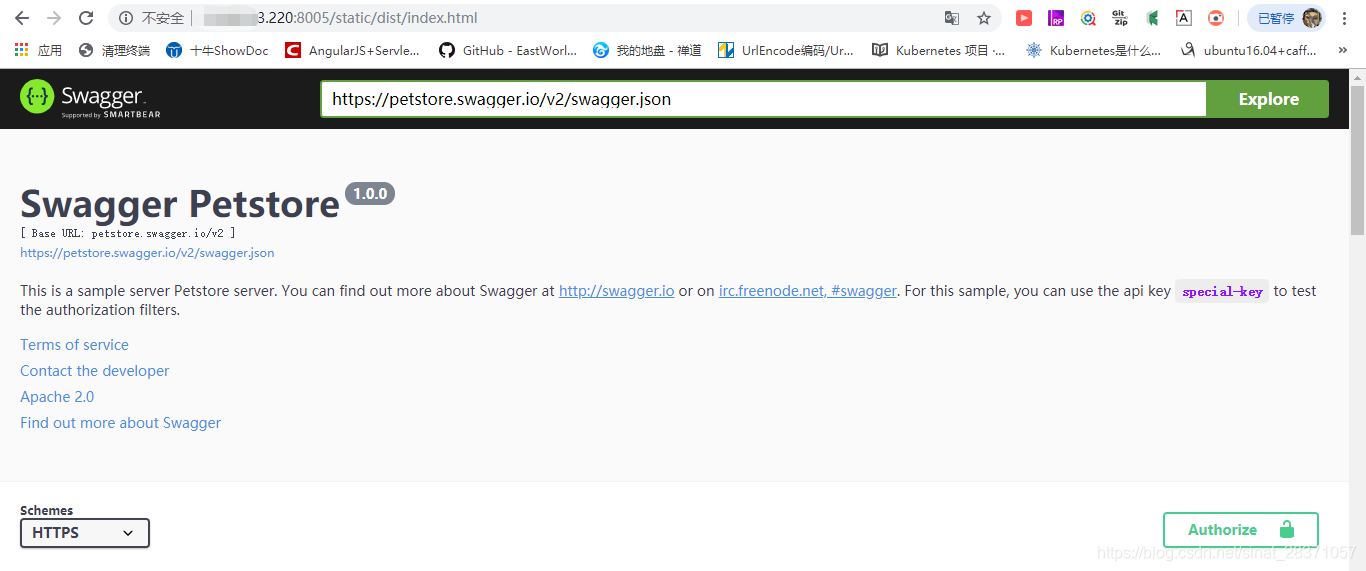Click the page vertical scrollbar
1366x571 pixels.
tap(1357, 160)
